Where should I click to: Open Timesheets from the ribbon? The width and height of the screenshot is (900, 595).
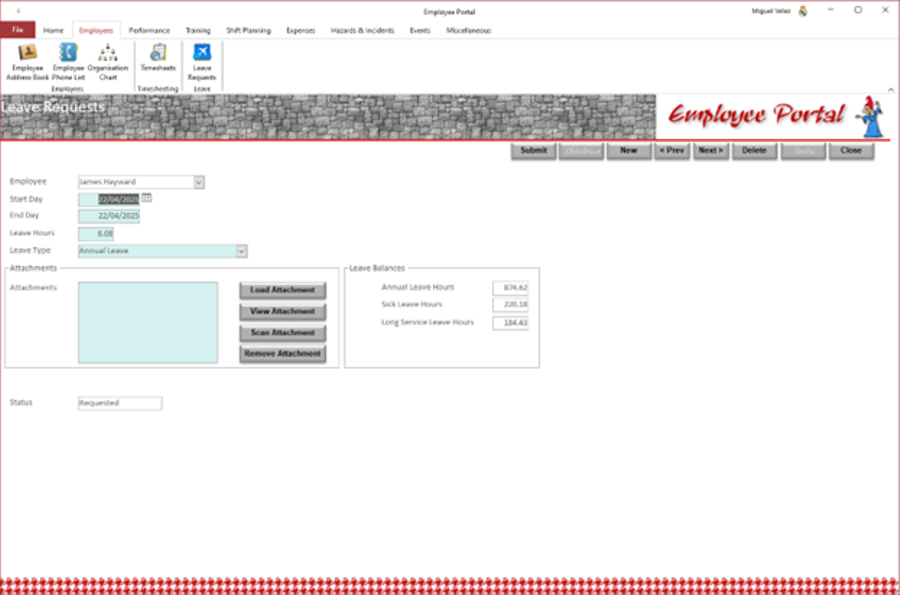coord(158,59)
